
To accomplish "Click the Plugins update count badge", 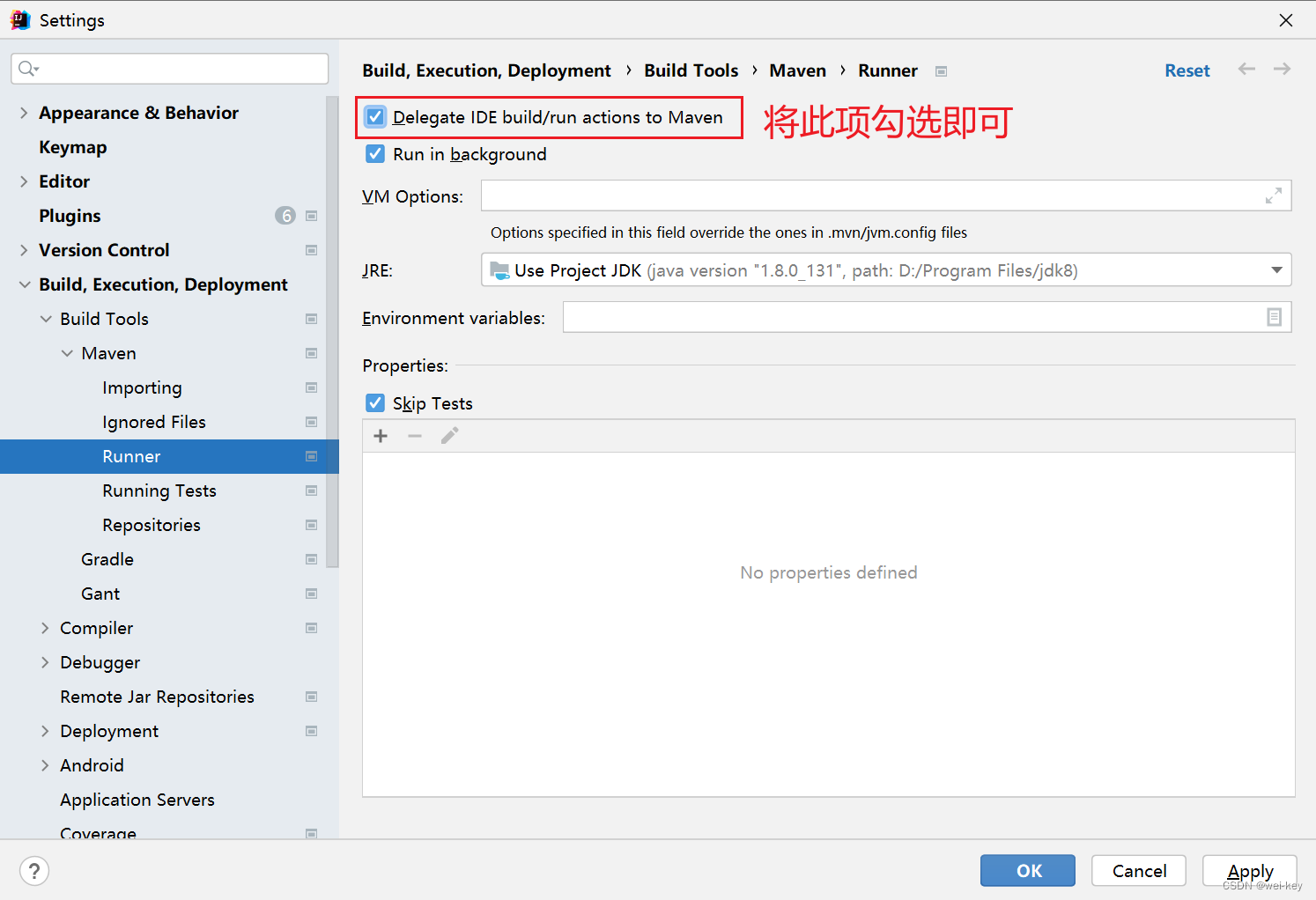I will (x=285, y=216).
